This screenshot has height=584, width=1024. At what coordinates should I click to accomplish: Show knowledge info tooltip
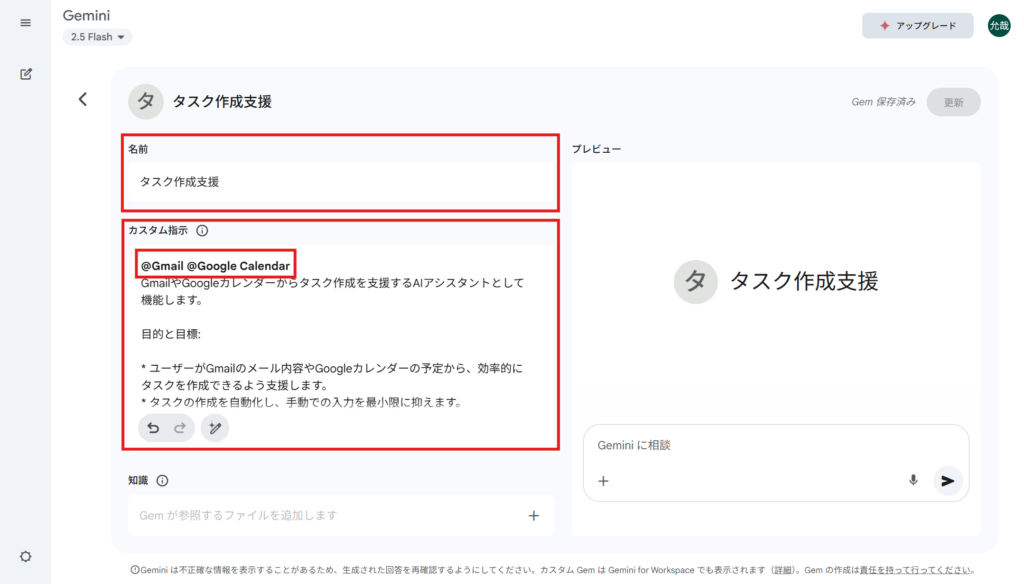tap(162, 481)
